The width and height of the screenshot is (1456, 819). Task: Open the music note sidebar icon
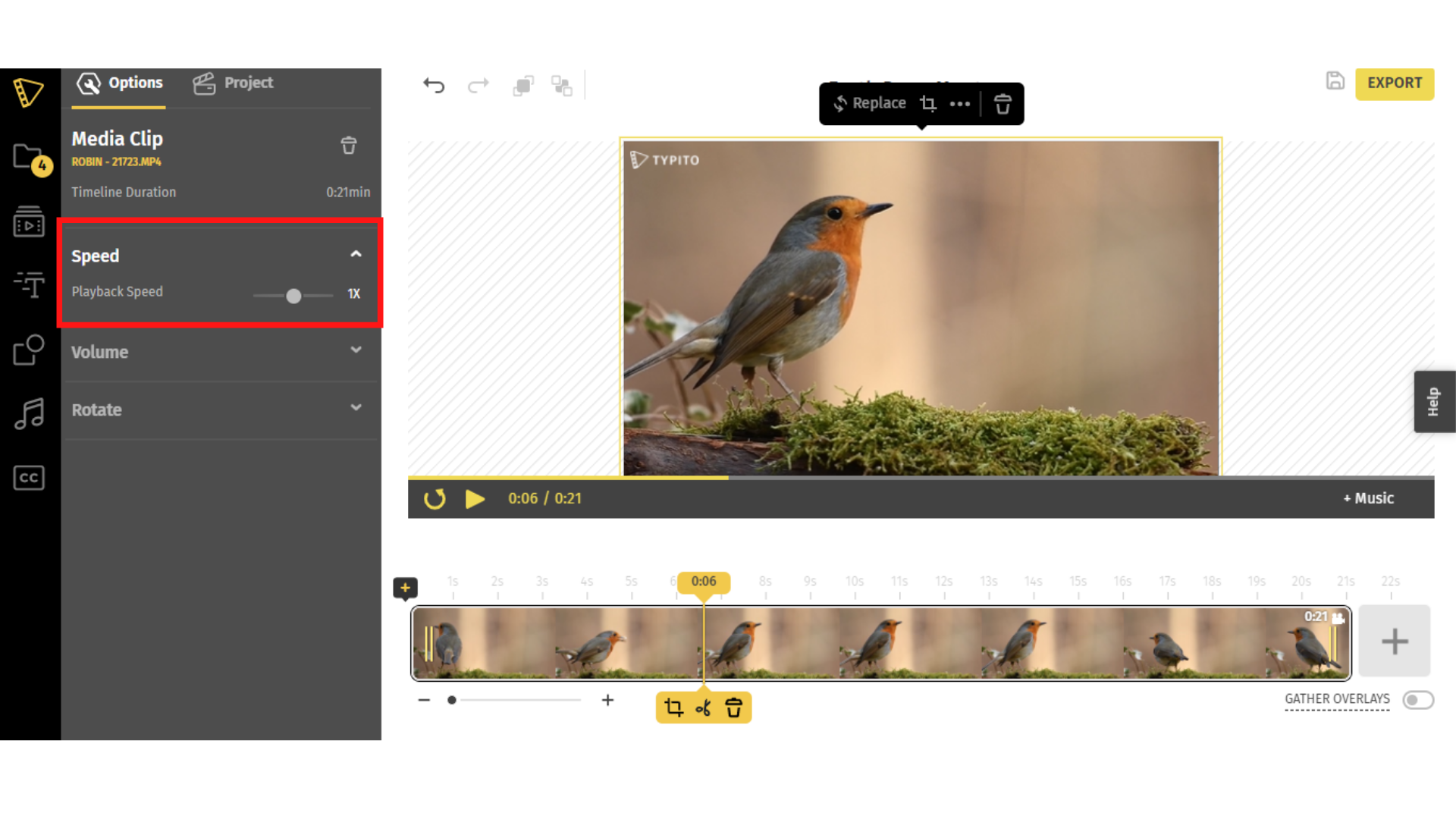[x=29, y=414]
